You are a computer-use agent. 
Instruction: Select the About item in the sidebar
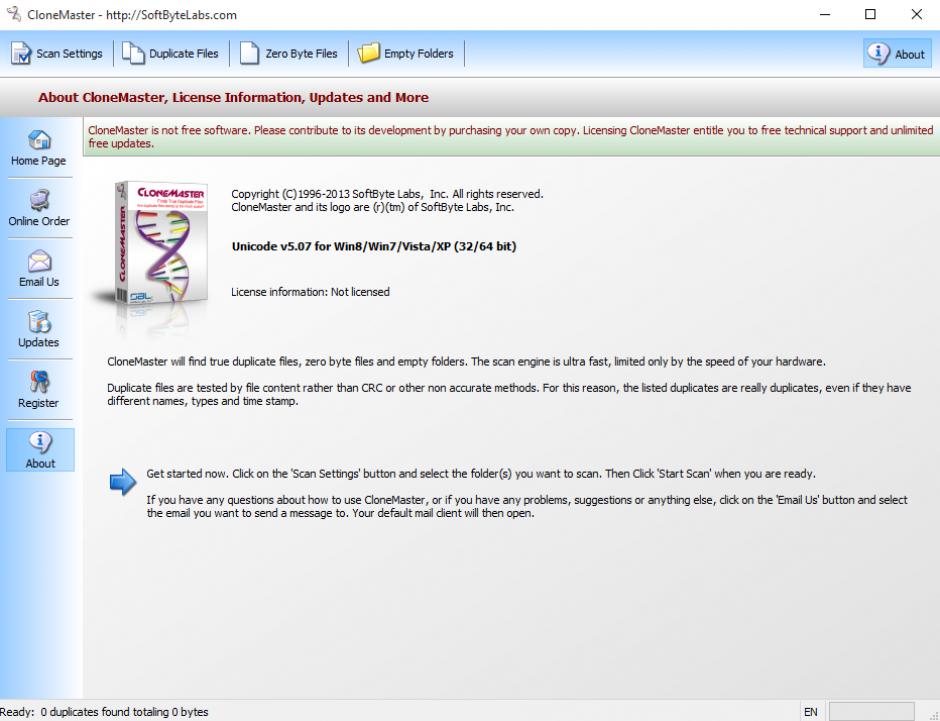39,452
